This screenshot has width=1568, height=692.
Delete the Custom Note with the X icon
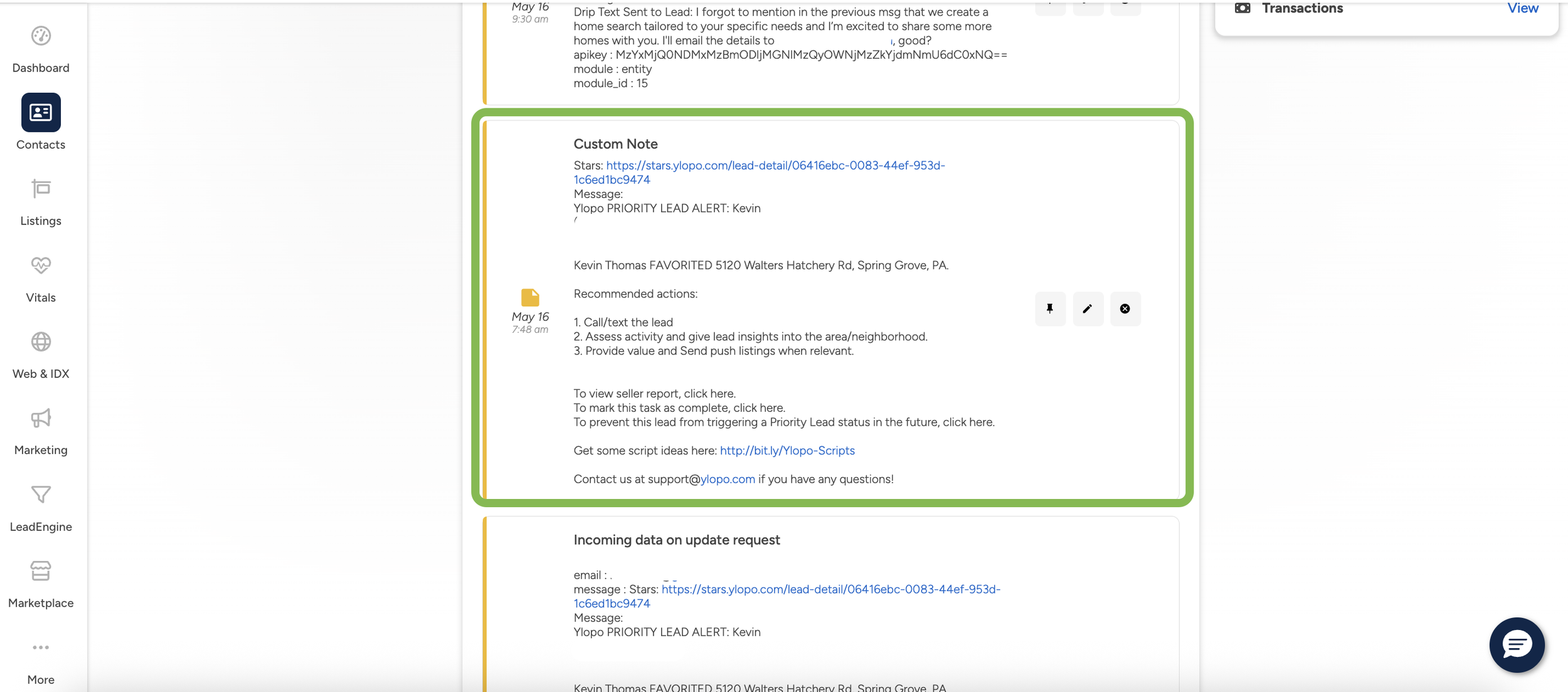1125,308
